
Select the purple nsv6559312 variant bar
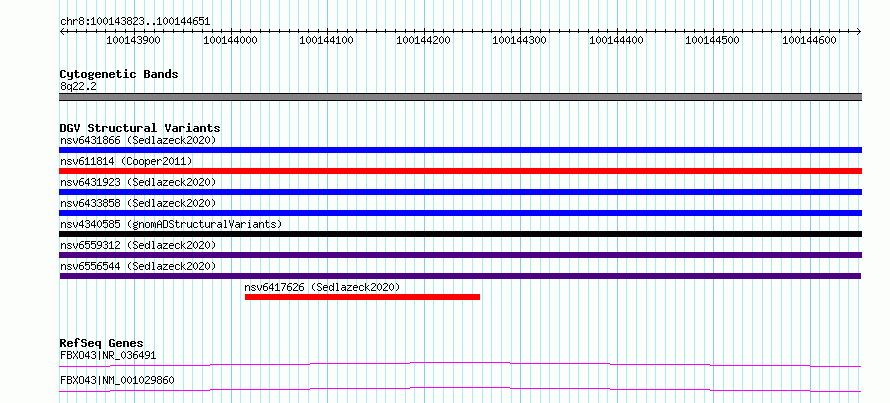coord(460,255)
